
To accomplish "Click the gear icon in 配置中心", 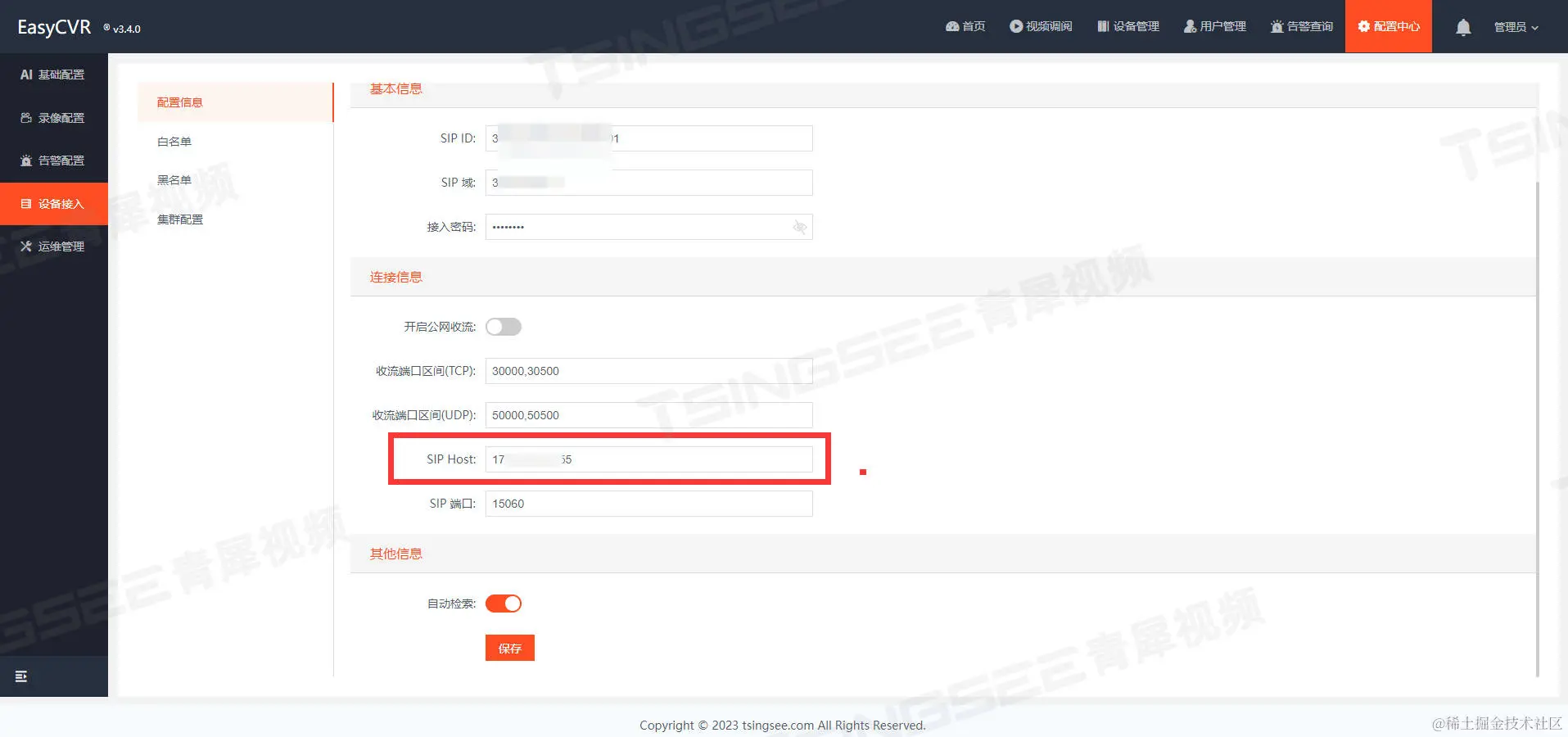I will coord(1363,26).
